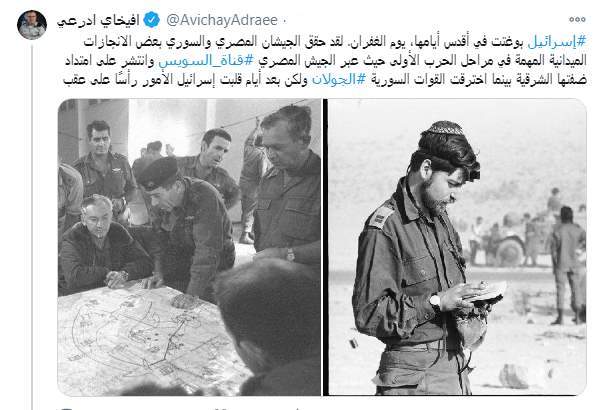
Task: Open the tweet's three-dot more options menu
Action: pos(577,19)
